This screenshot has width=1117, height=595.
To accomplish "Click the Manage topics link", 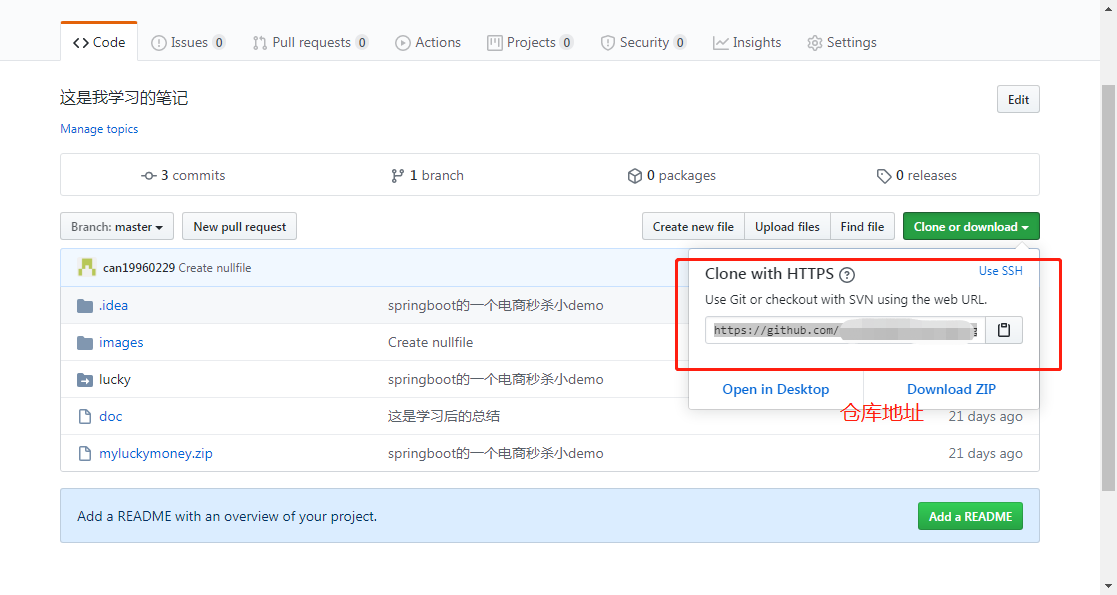I will [99, 129].
